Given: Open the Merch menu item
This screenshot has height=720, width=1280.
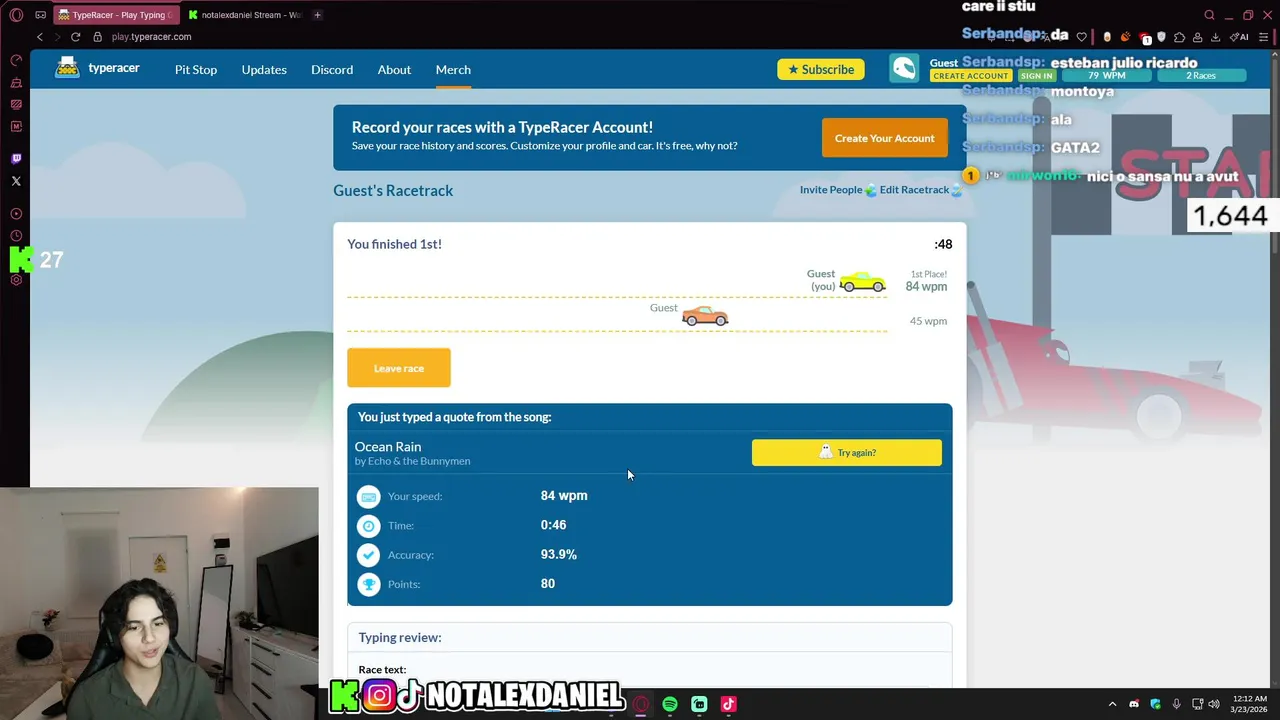Looking at the screenshot, I should click(x=453, y=69).
